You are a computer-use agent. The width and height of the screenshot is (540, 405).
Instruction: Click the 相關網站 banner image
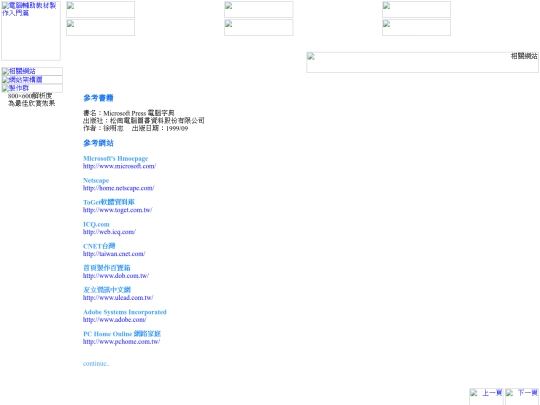click(422, 62)
